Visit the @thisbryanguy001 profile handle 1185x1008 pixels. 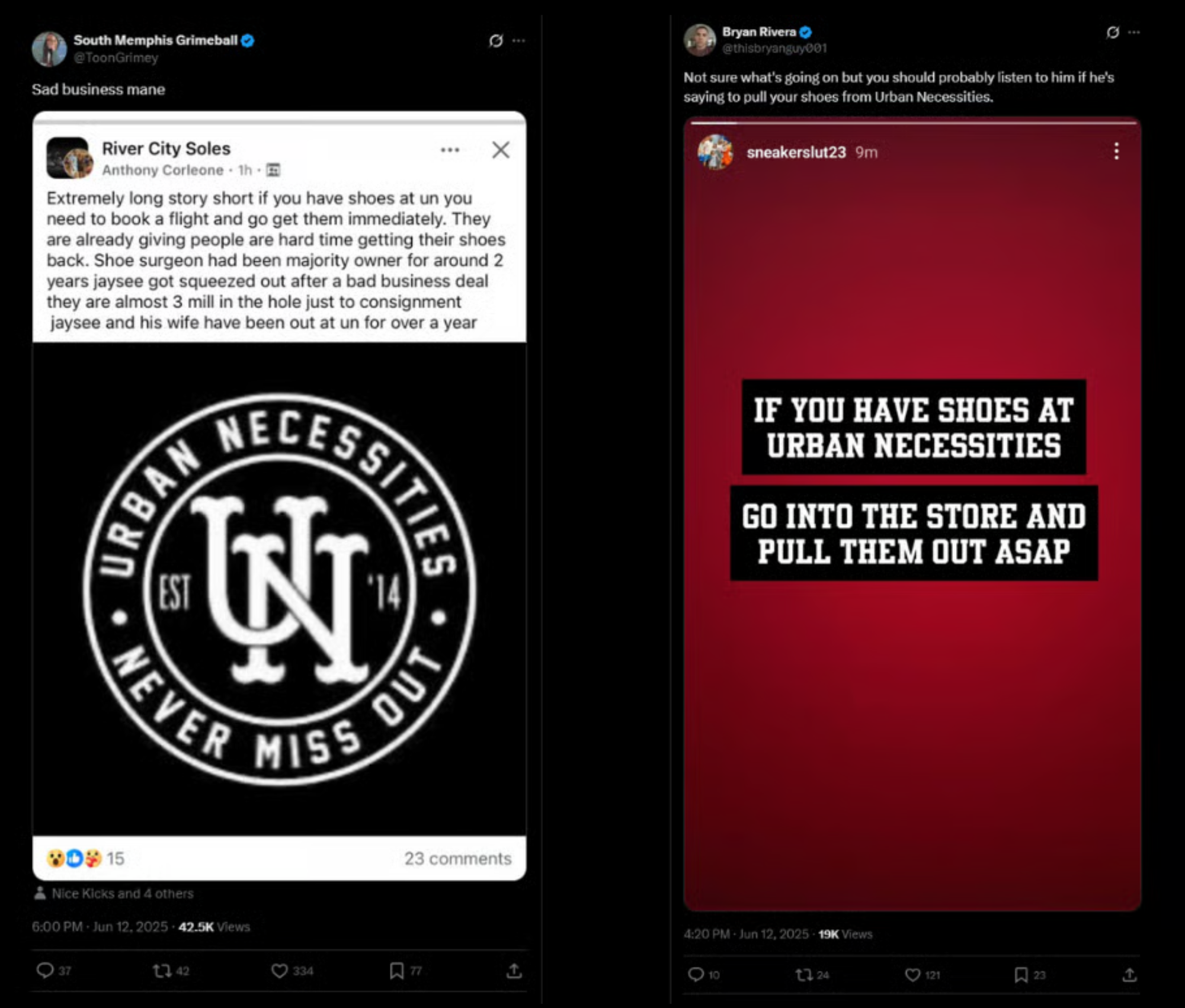(774, 48)
